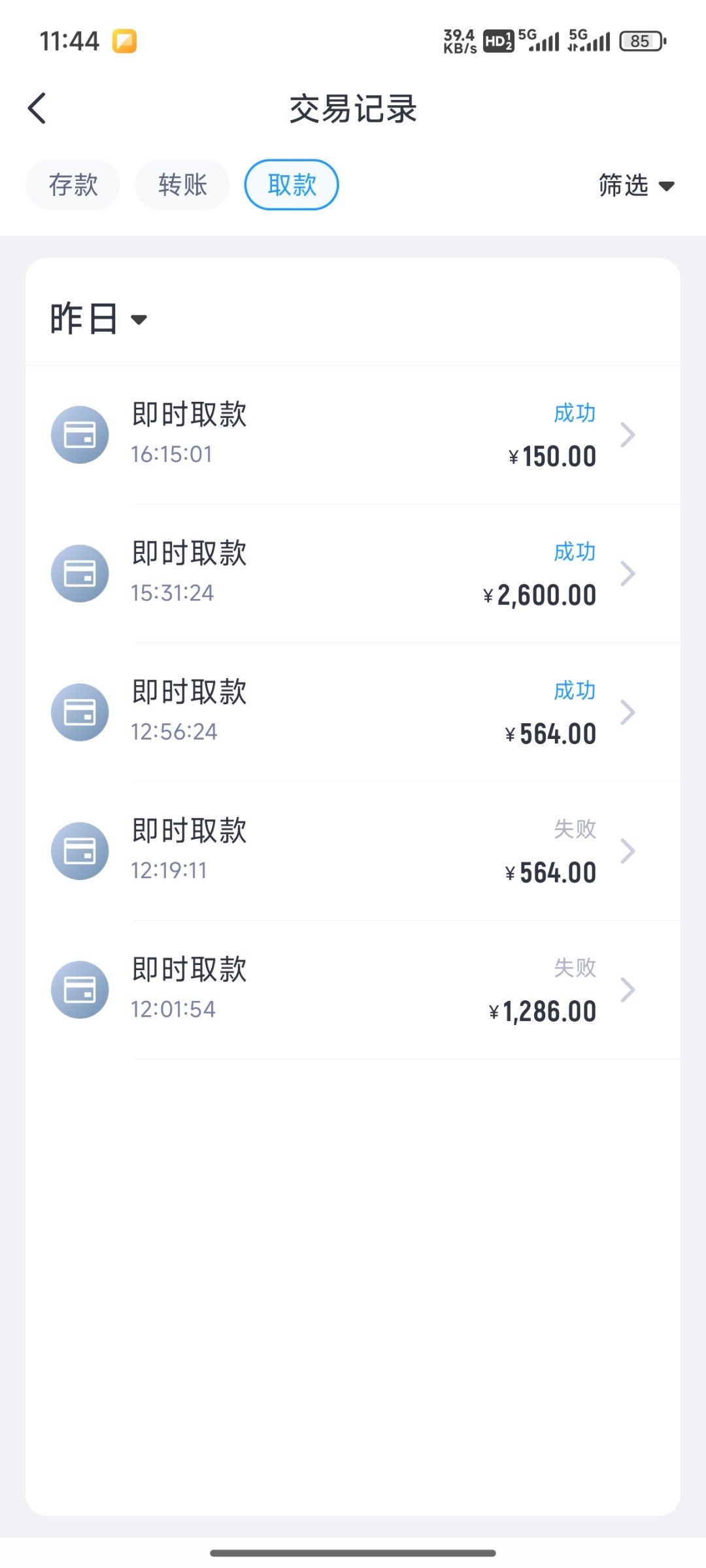Open the 筛选 filter dropdown

coord(636,186)
